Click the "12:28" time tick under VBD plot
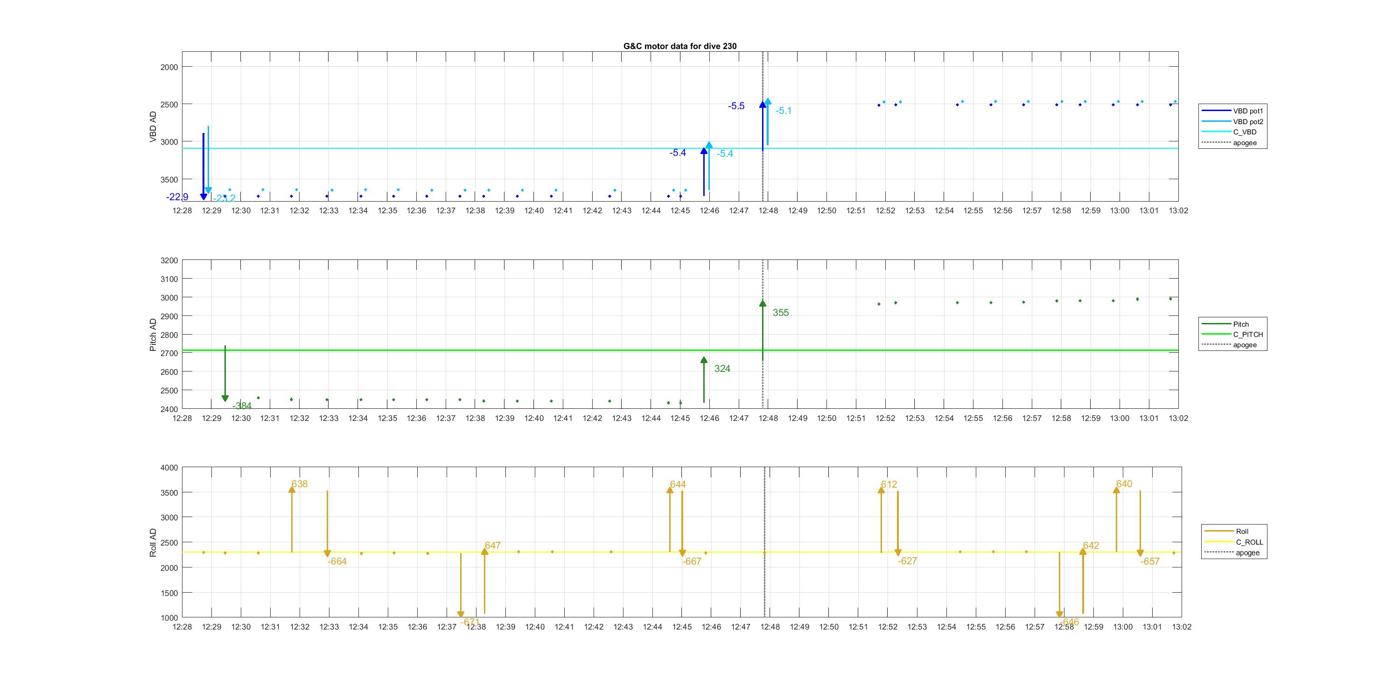The image size is (1400, 693). (182, 211)
